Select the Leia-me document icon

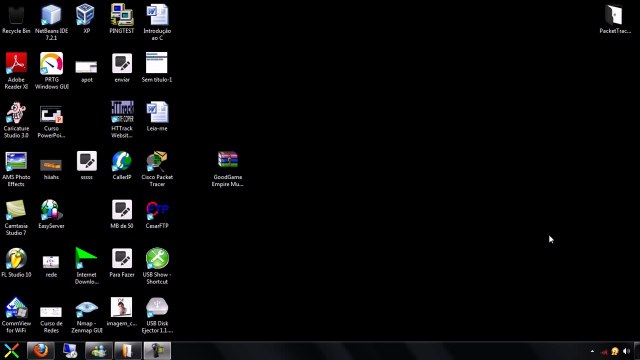coord(157,116)
